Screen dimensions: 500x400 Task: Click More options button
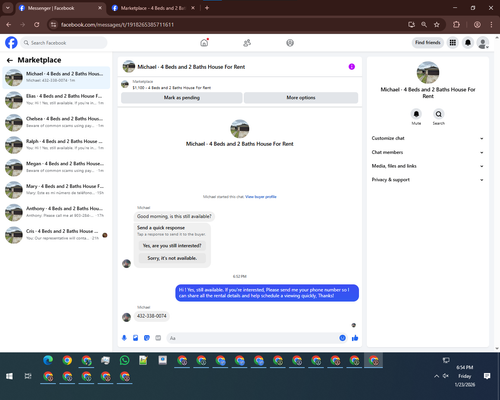tap(301, 98)
